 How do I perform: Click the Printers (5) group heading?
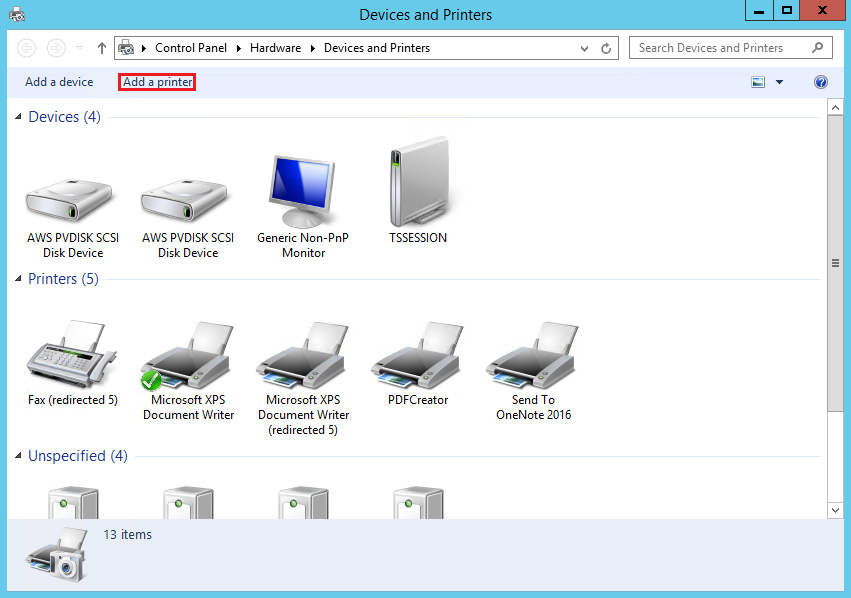[x=63, y=279]
